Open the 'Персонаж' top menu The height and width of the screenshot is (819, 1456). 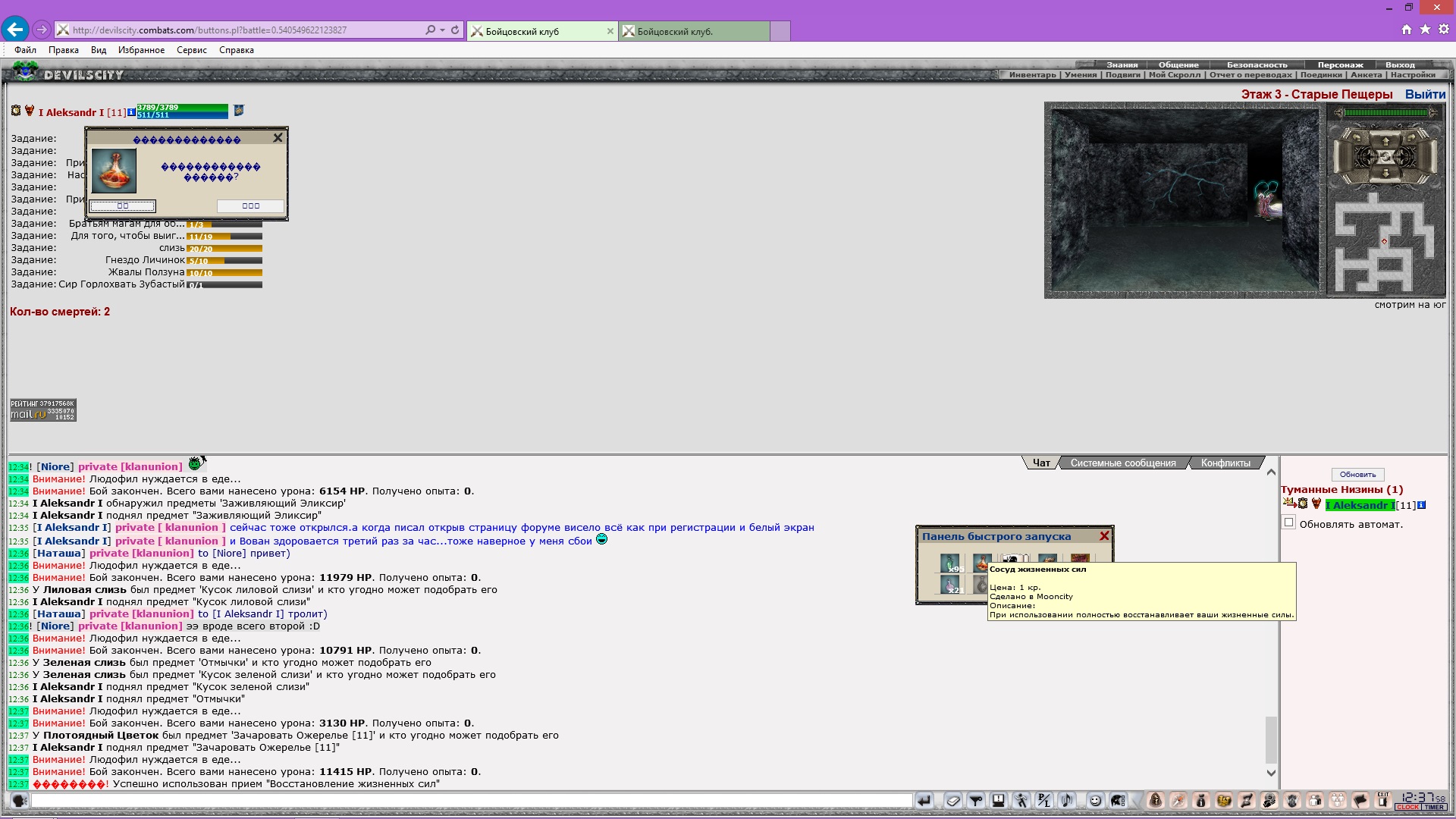pos(1340,64)
